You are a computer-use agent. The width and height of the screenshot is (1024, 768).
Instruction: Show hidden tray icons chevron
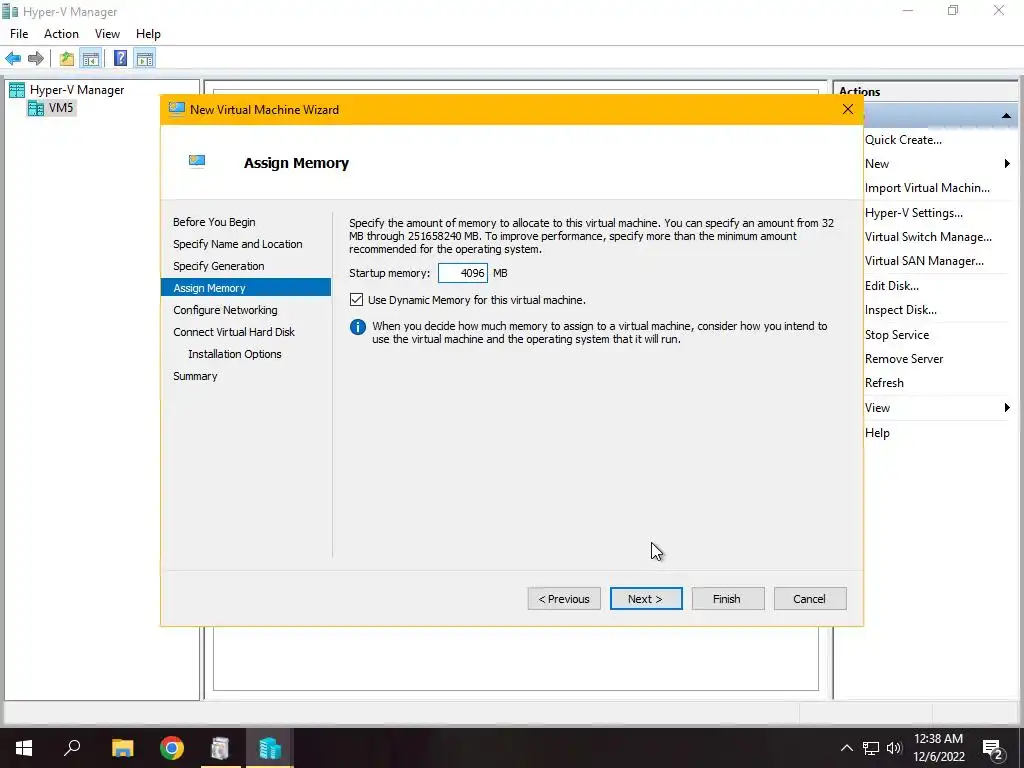point(846,748)
